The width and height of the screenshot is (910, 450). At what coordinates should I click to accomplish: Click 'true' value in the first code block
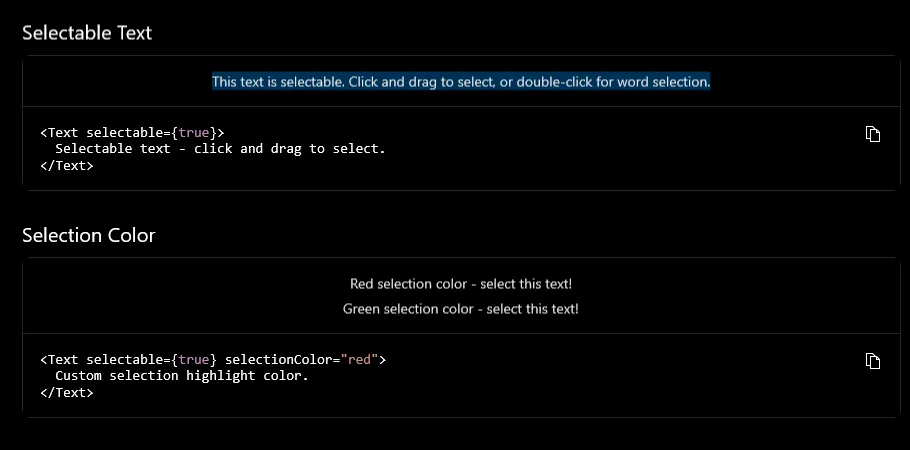(x=194, y=132)
